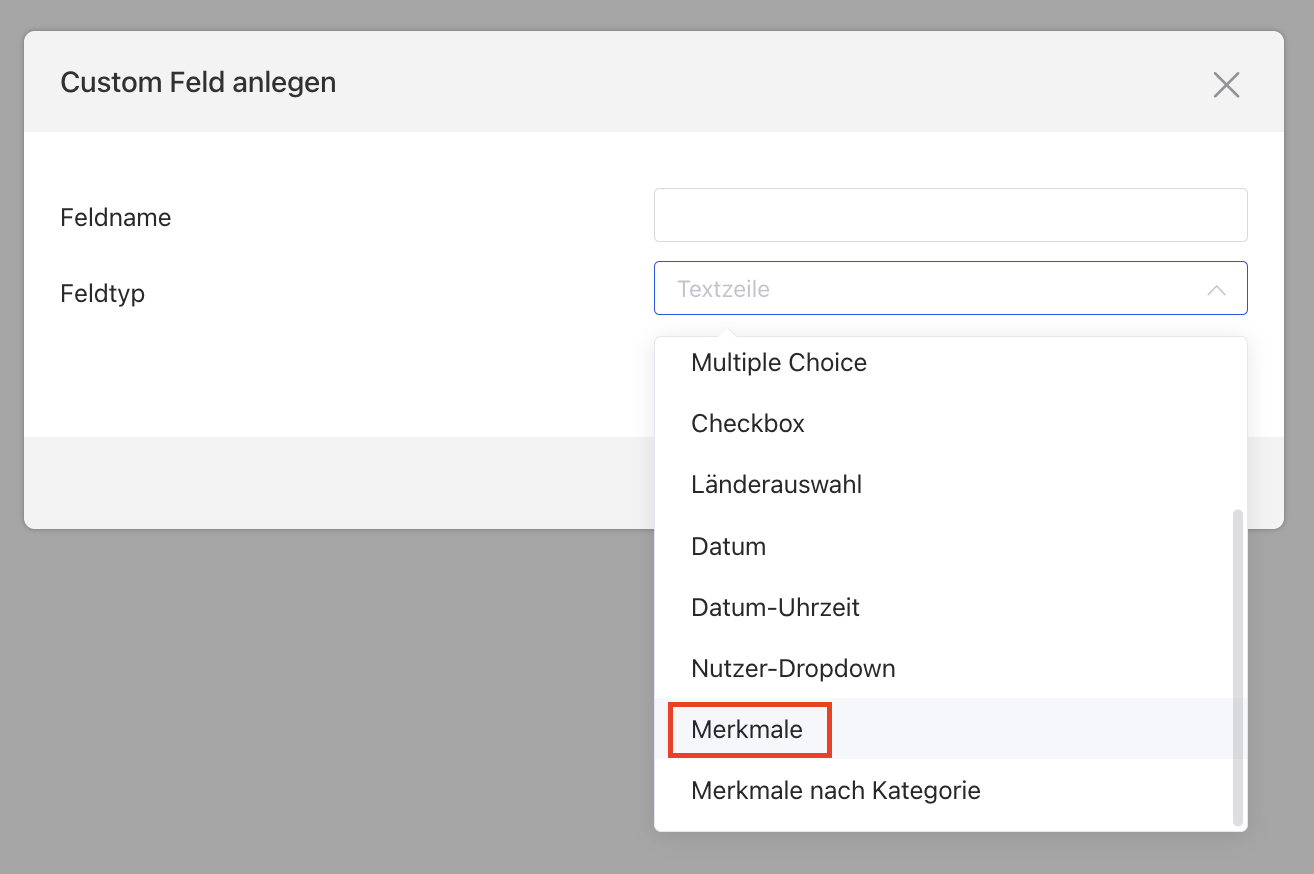Screen dimensions: 1314x874
Task: Select Multiple Choice field type
Action: click(x=779, y=362)
